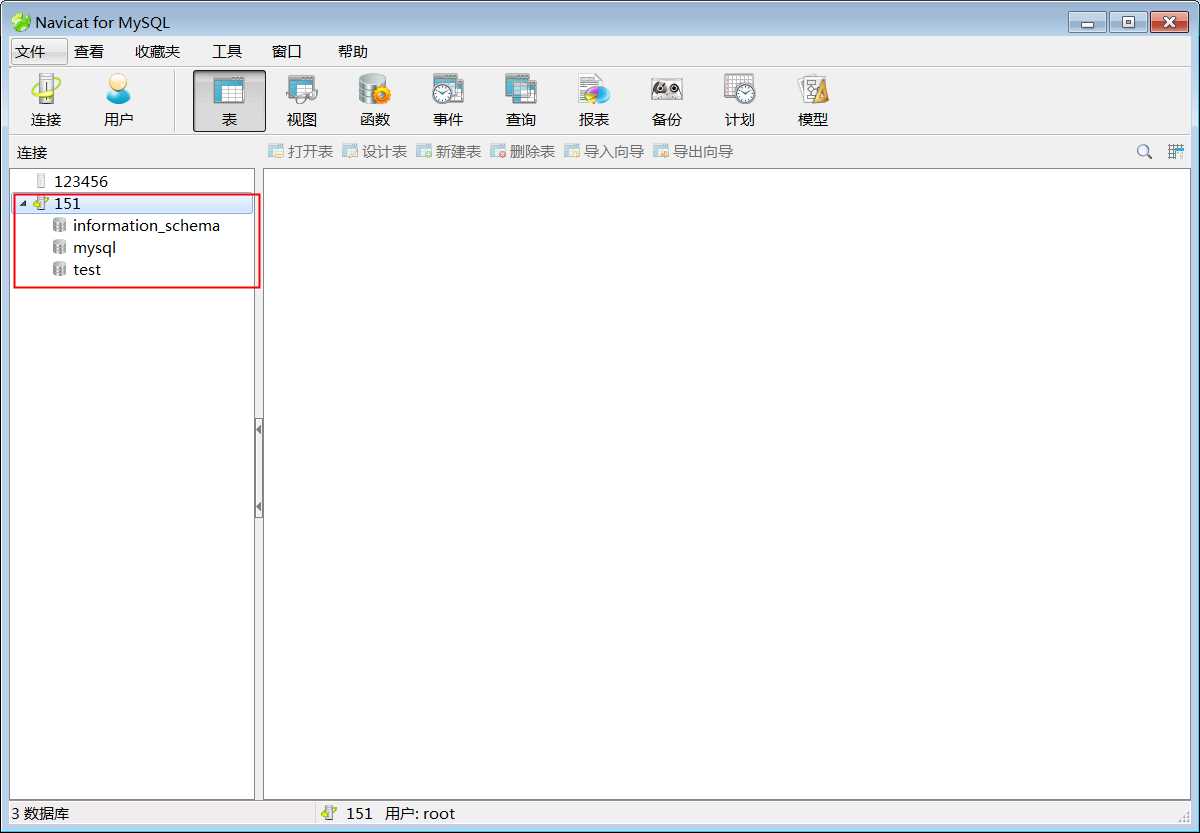Select the 表 tables toolbar icon
This screenshot has height=833, width=1200.
click(x=229, y=101)
